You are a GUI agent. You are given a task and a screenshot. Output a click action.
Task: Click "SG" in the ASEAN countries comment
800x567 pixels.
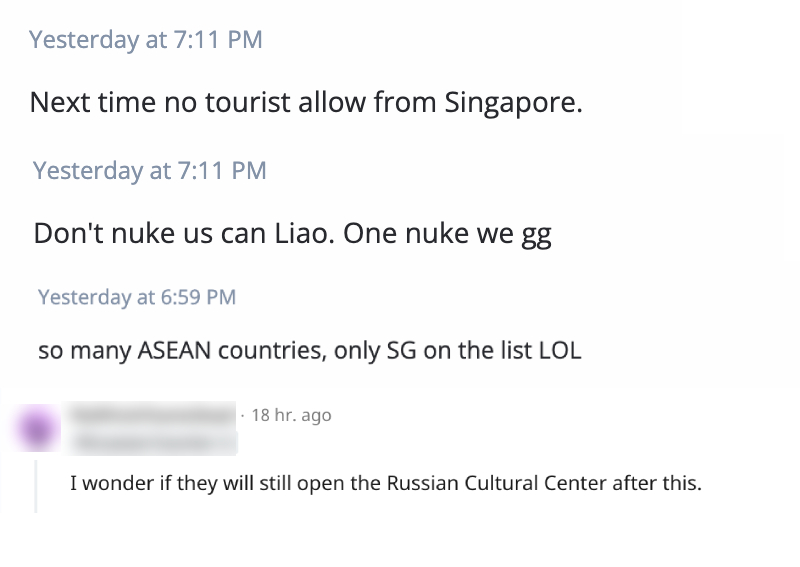(401, 351)
